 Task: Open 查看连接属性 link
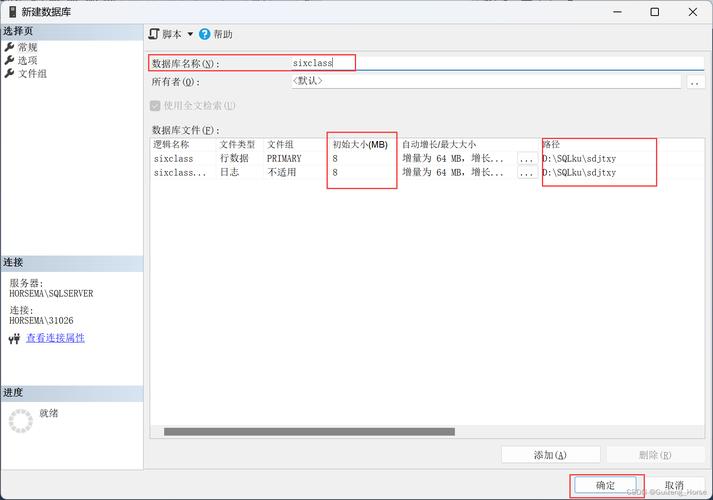[55, 338]
